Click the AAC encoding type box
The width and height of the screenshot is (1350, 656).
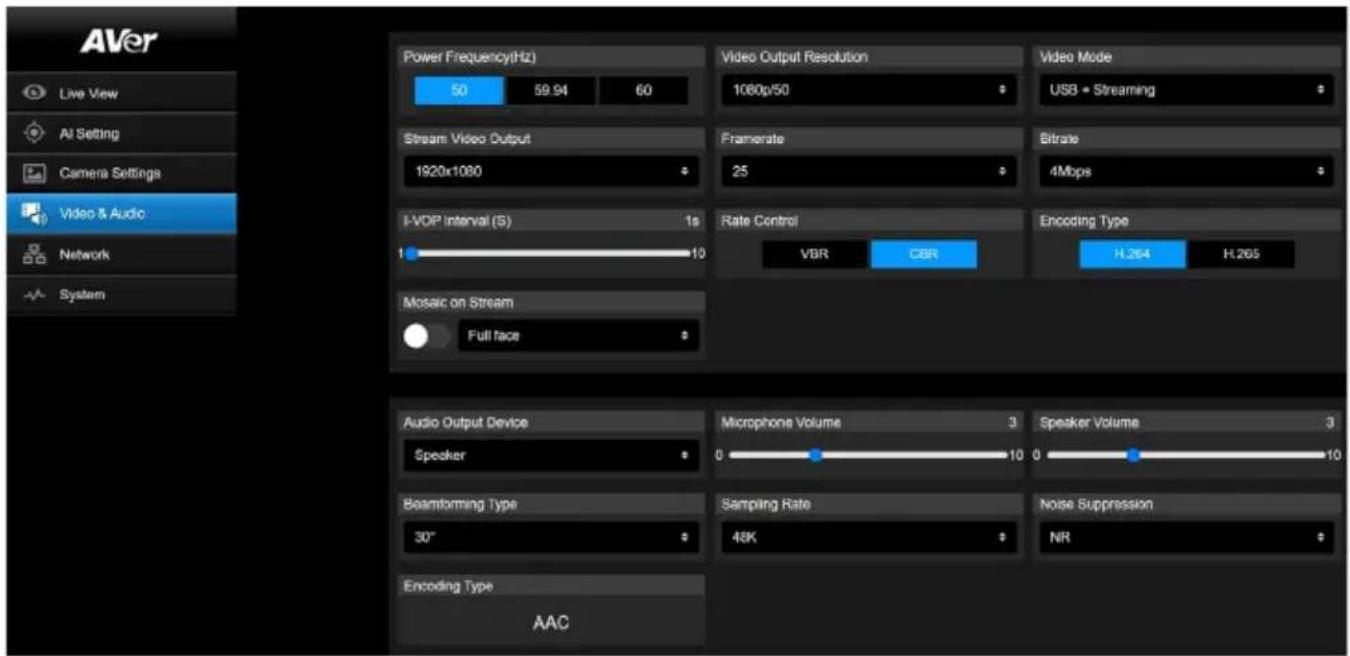click(552, 622)
